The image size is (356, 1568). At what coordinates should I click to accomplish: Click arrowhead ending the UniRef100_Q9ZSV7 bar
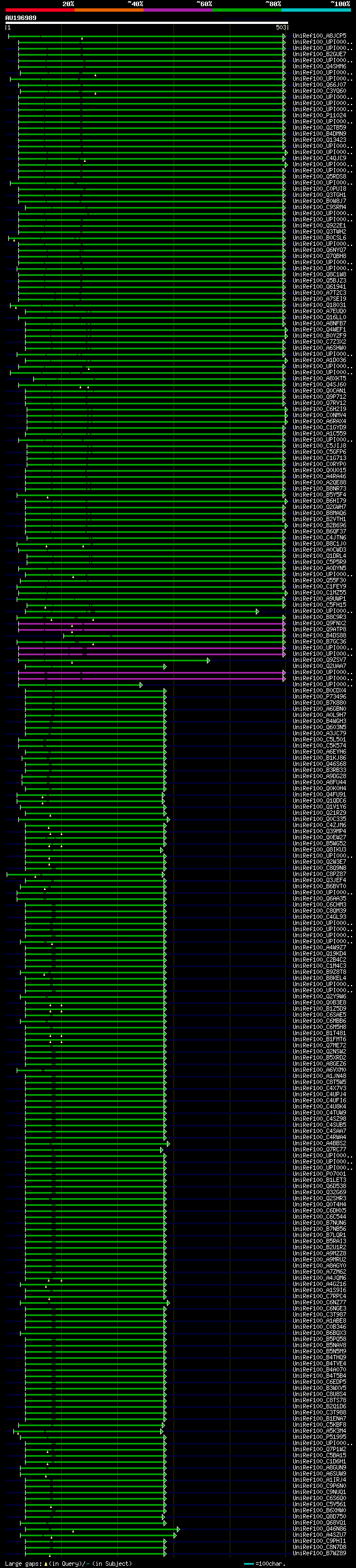[x=209, y=660]
